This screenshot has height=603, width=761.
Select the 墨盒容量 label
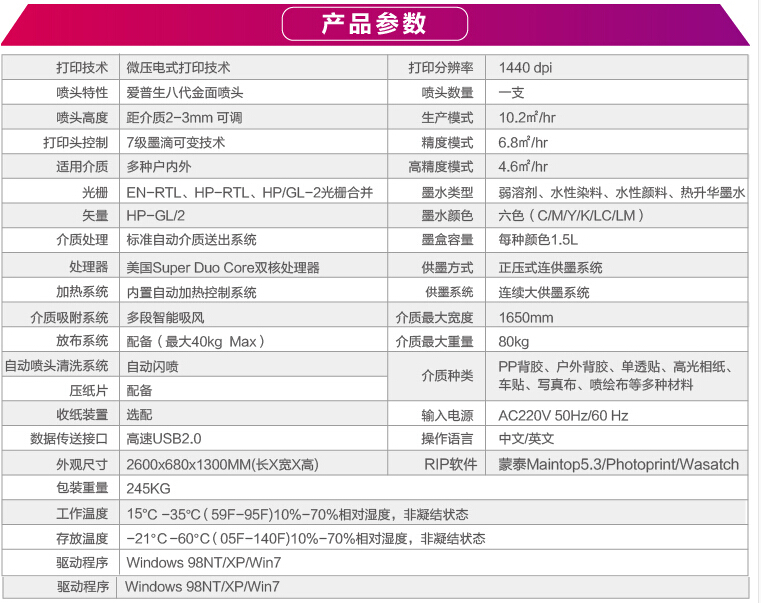[447, 239]
